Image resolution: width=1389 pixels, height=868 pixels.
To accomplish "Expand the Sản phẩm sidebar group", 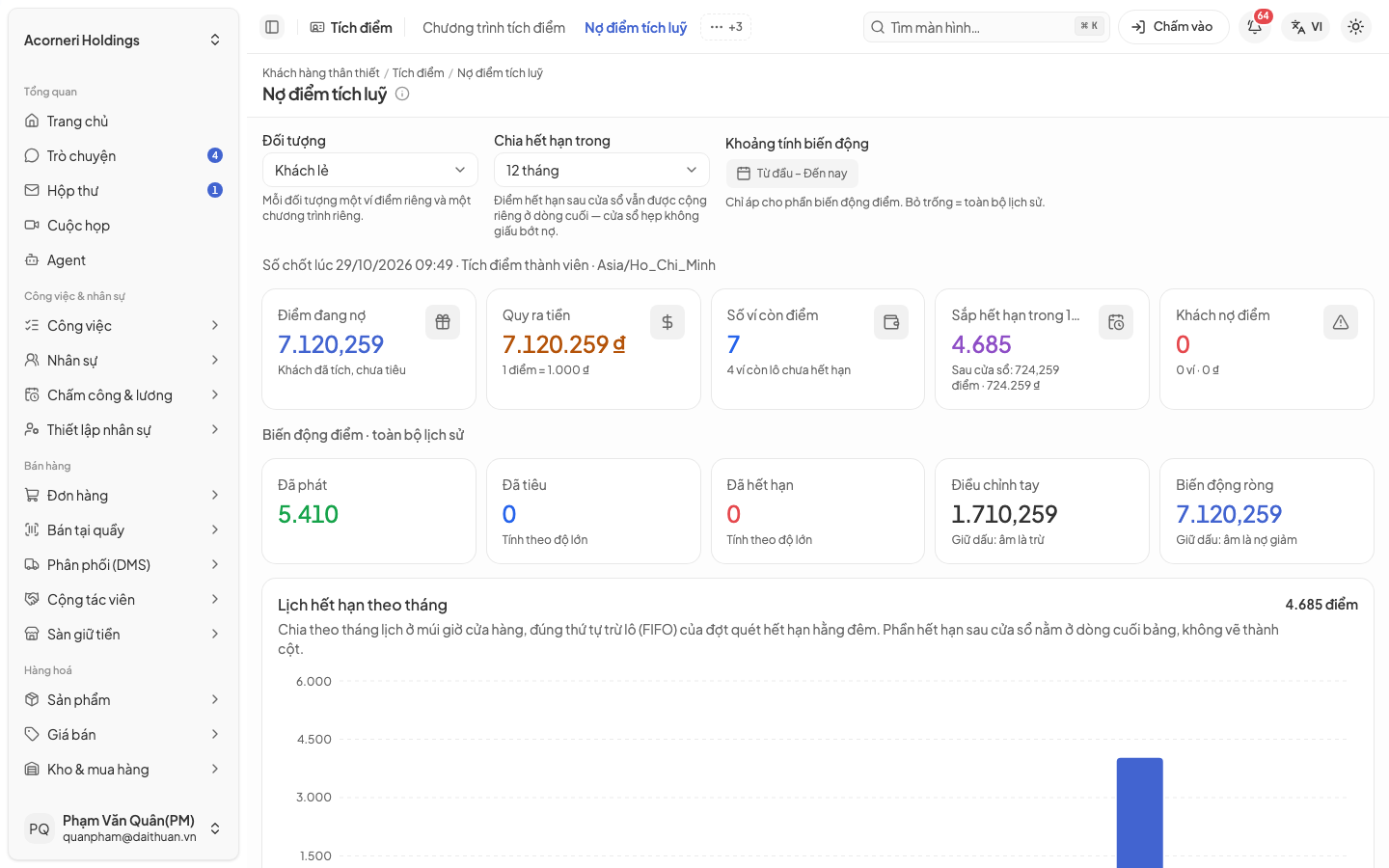I will (x=123, y=700).
